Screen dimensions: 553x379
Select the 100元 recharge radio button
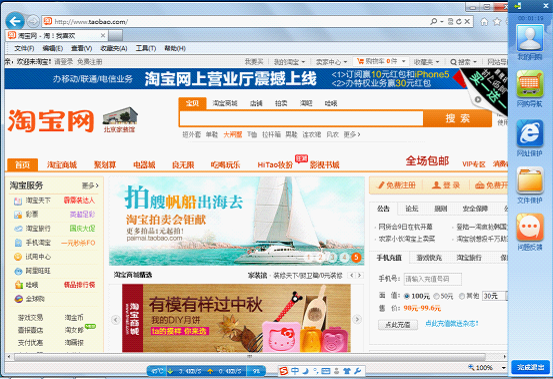(x=407, y=296)
